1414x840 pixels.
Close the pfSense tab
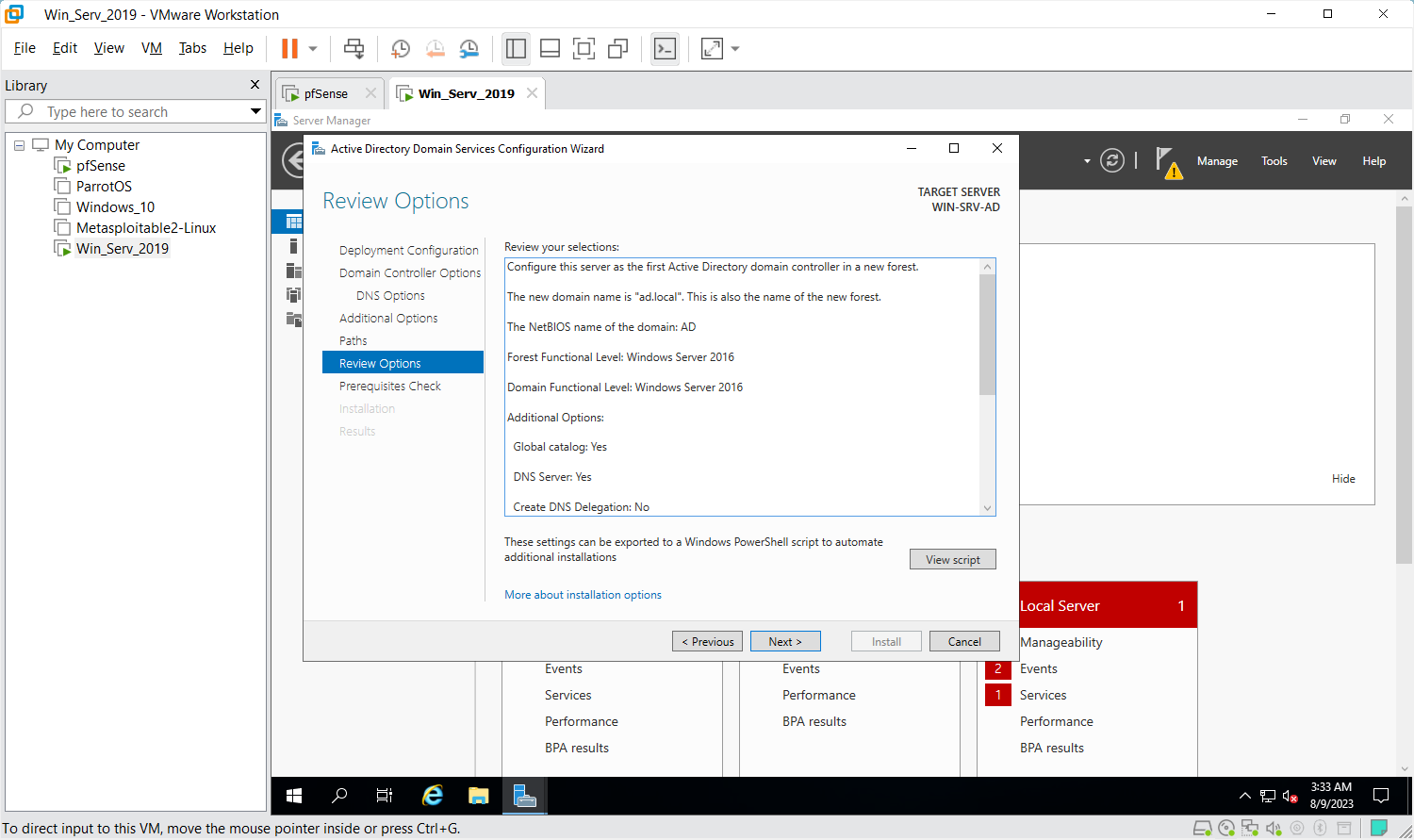click(370, 93)
